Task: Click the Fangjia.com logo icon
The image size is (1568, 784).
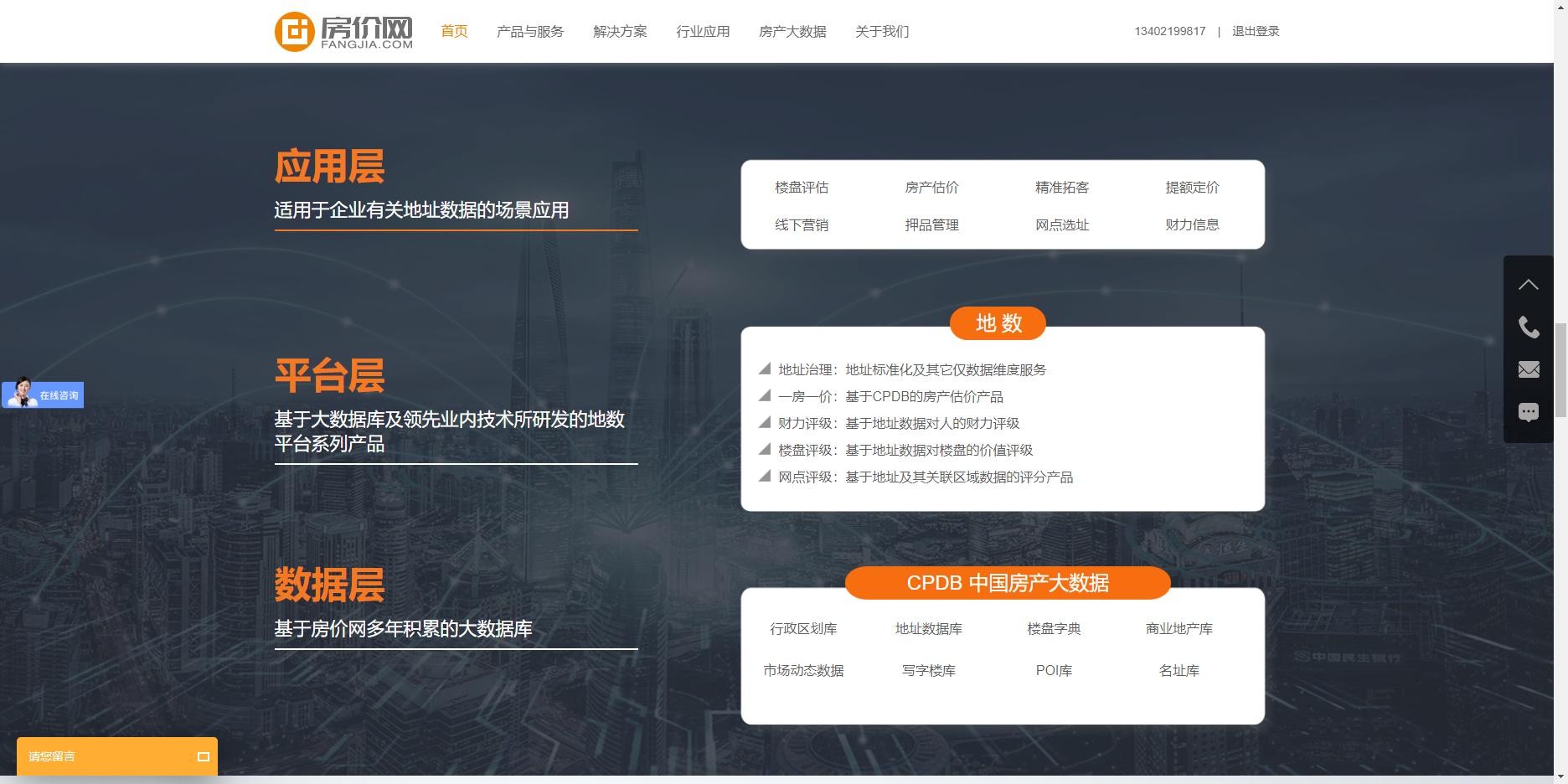Action: click(295, 32)
